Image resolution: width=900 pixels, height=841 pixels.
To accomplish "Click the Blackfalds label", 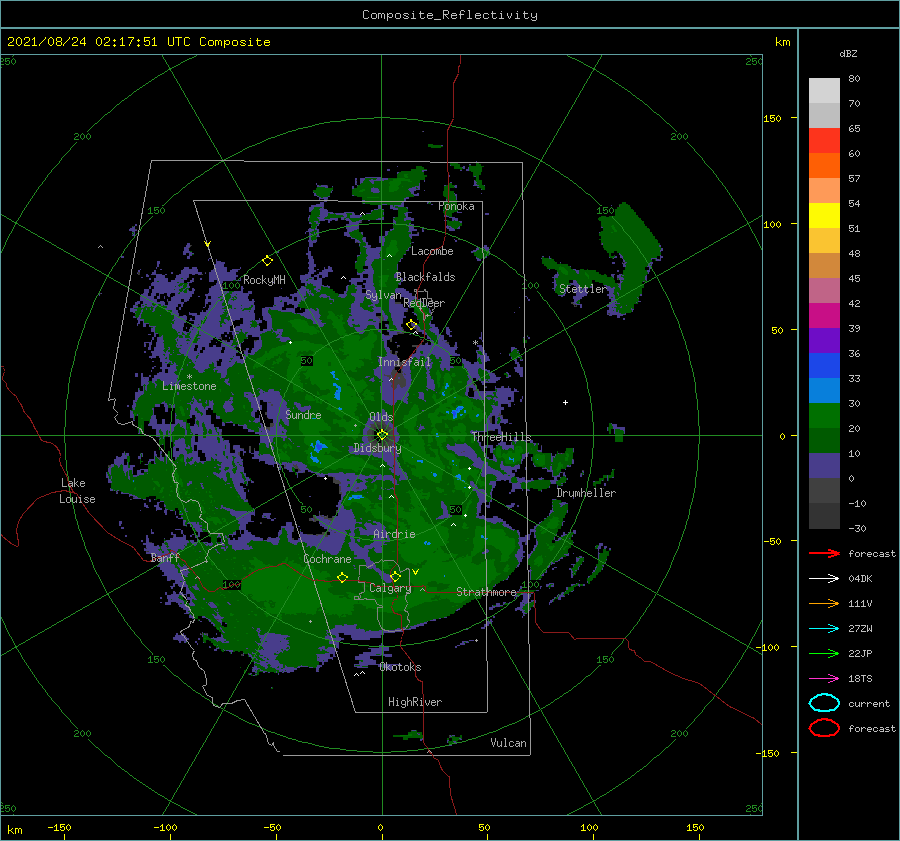I will (x=425, y=277).
